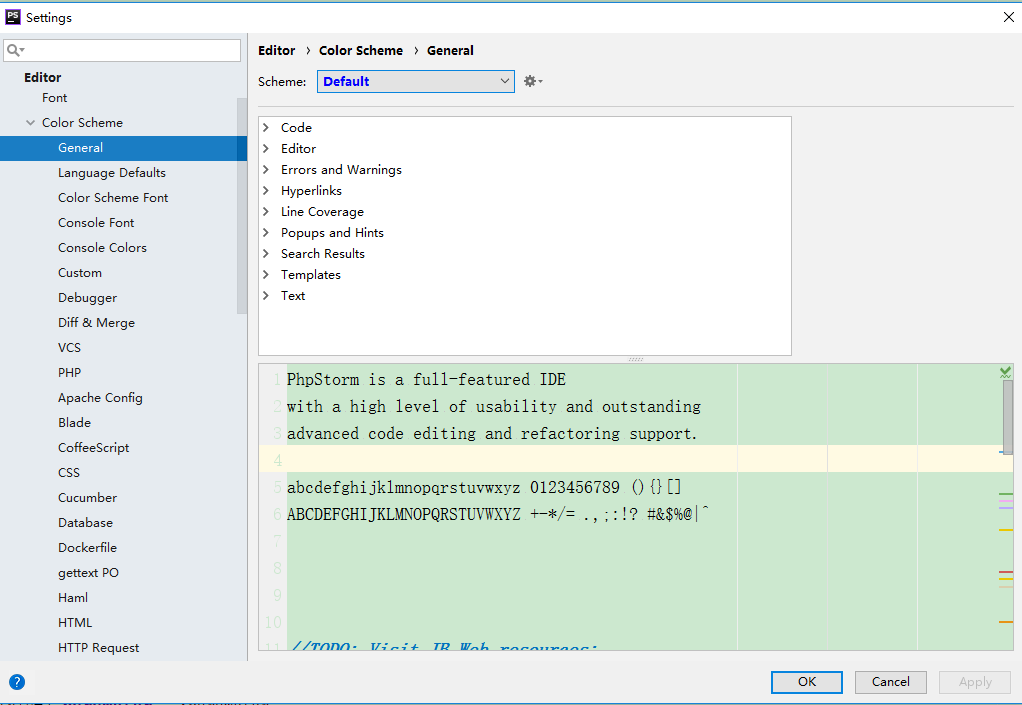Expand the Hyperlinks category
This screenshot has width=1022, height=705.
pos(266,190)
